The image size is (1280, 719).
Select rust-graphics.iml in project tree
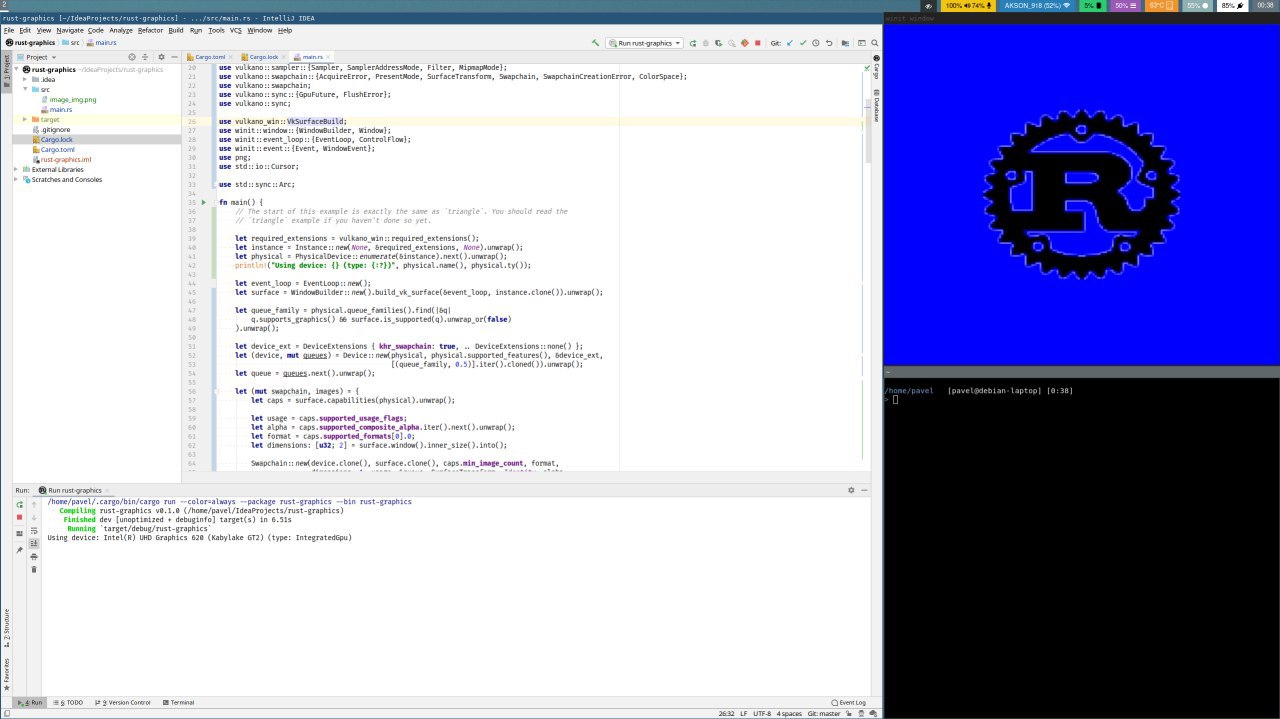pos(66,159)
